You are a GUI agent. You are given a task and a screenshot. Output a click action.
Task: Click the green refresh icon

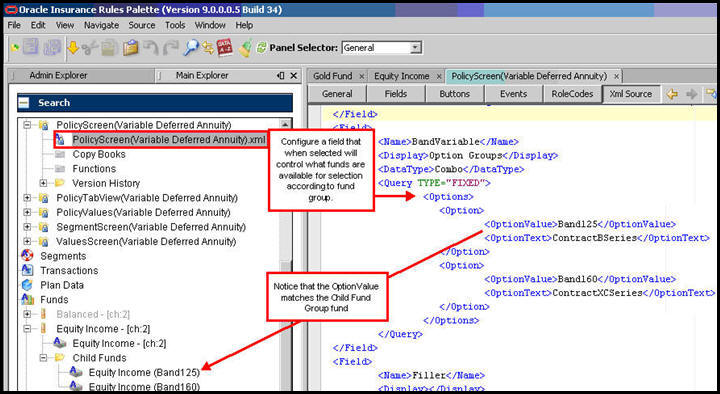(x=261, y=47)
